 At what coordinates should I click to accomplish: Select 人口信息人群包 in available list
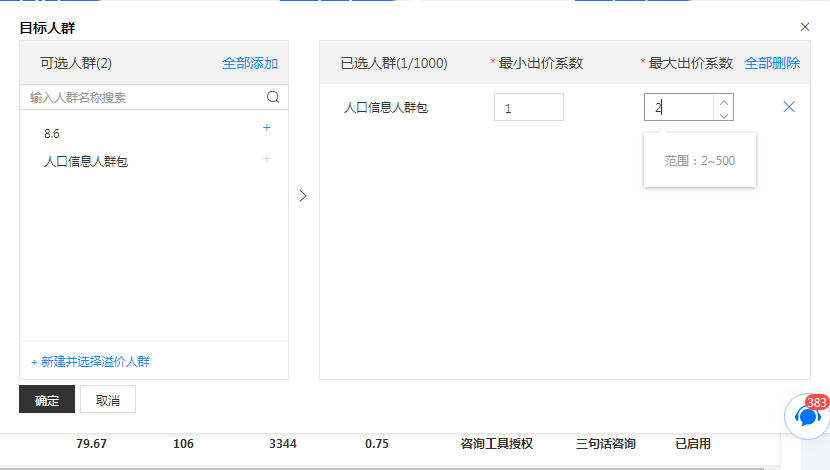pyautogui.click(x=86, y=161)
